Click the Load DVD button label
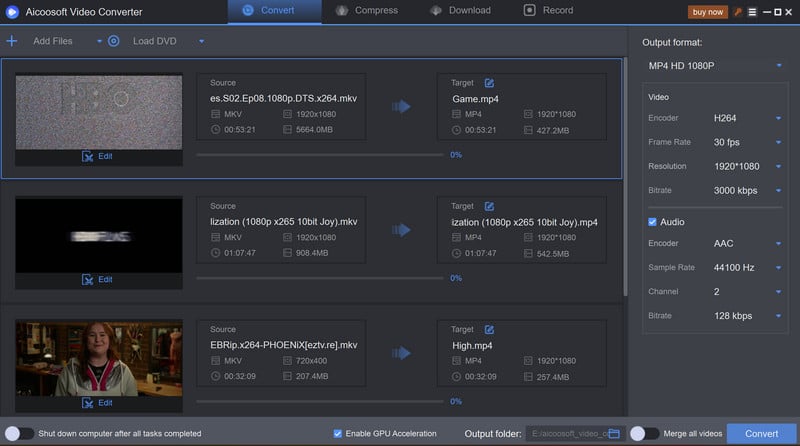Viewport: 800px width, 446px height. coord(155,41)
